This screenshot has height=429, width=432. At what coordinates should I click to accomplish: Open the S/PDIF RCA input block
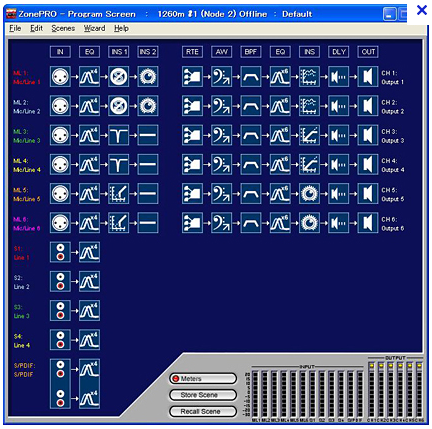point(60,384)
